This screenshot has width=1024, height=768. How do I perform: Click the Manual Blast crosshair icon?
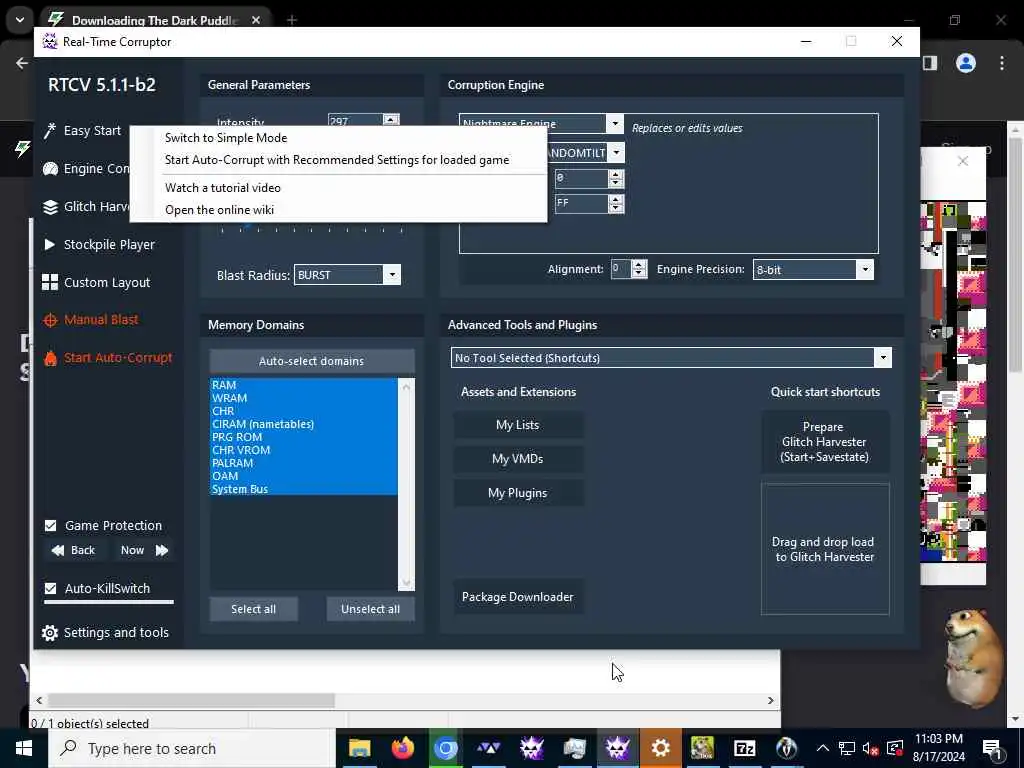pyautogui.click(x=50, y=320)
